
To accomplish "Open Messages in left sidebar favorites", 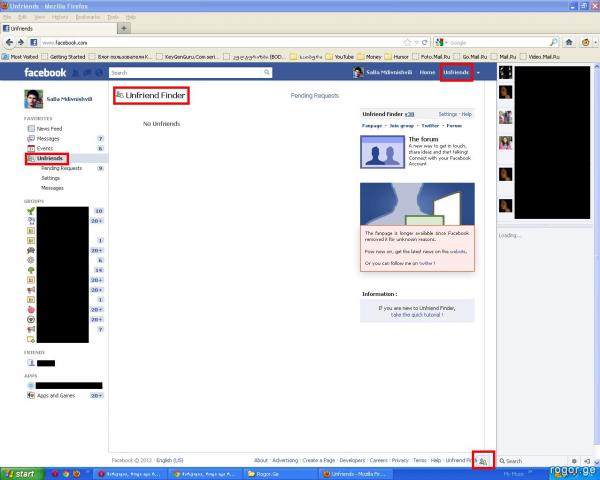I will (x=48, y=139).
